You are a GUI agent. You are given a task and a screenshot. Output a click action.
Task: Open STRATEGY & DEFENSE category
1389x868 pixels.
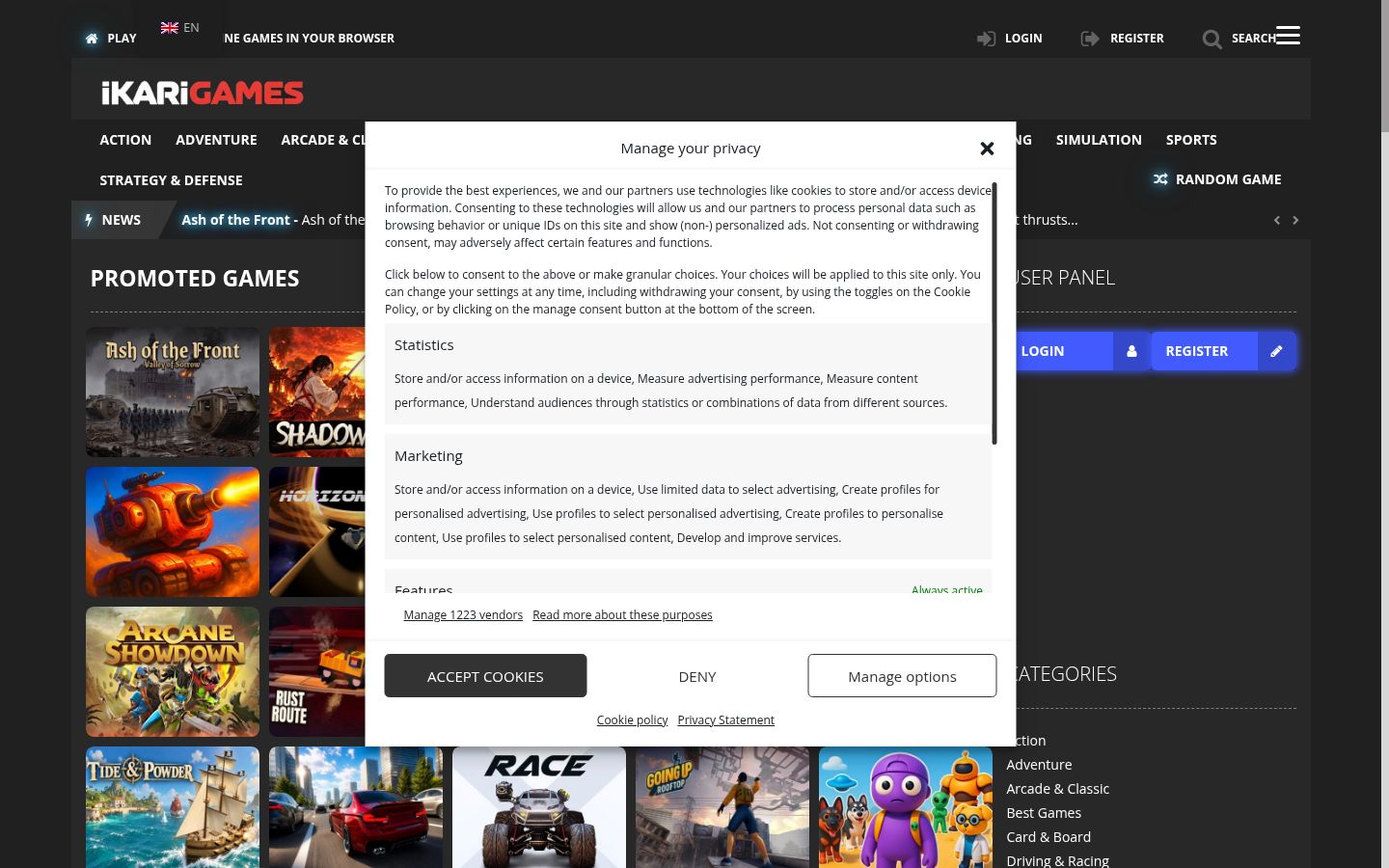pos(171,180)
